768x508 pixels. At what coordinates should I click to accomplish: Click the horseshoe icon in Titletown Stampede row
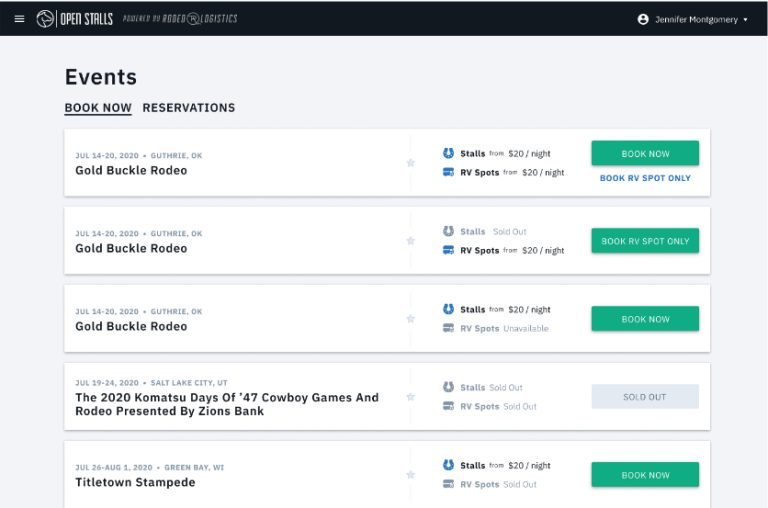tap(449, 466)
